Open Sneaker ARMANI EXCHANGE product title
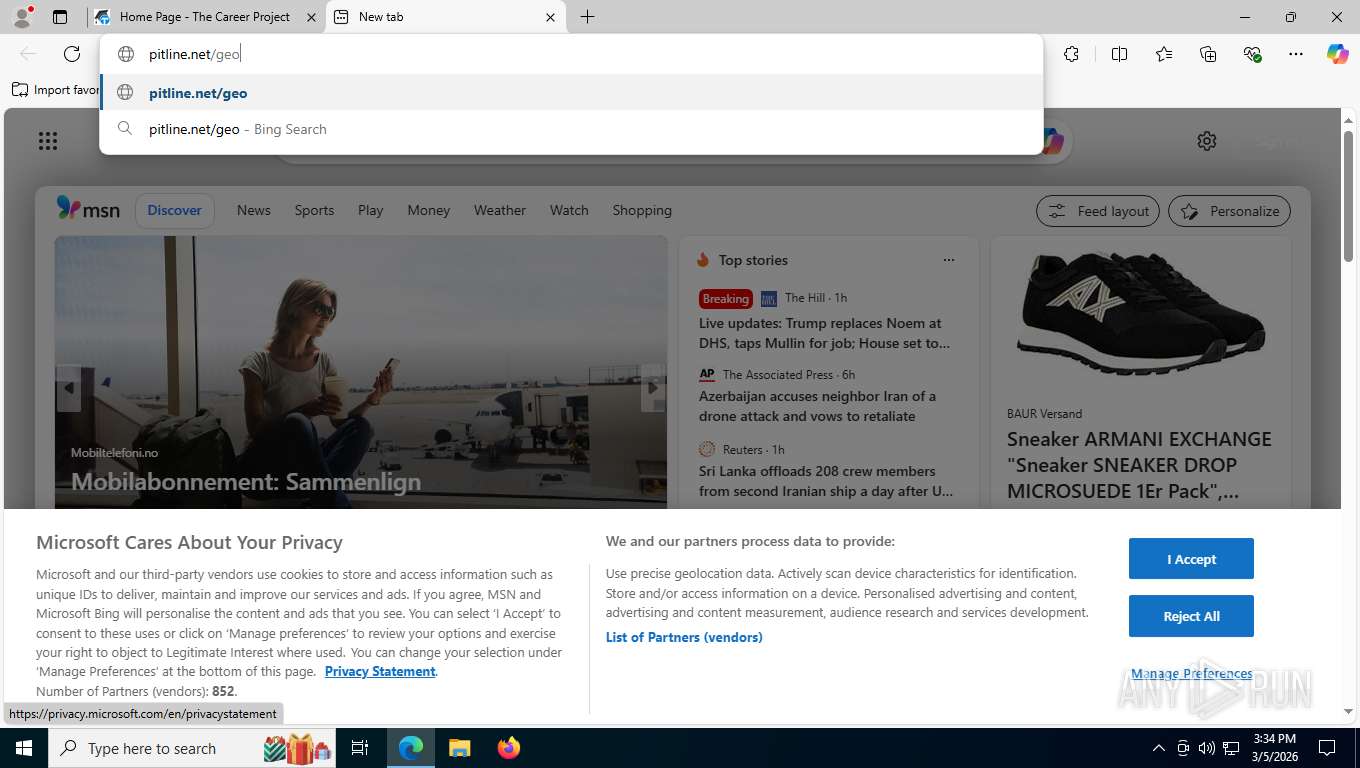This screenshot has height=768, width=1360. (1139, 465)
